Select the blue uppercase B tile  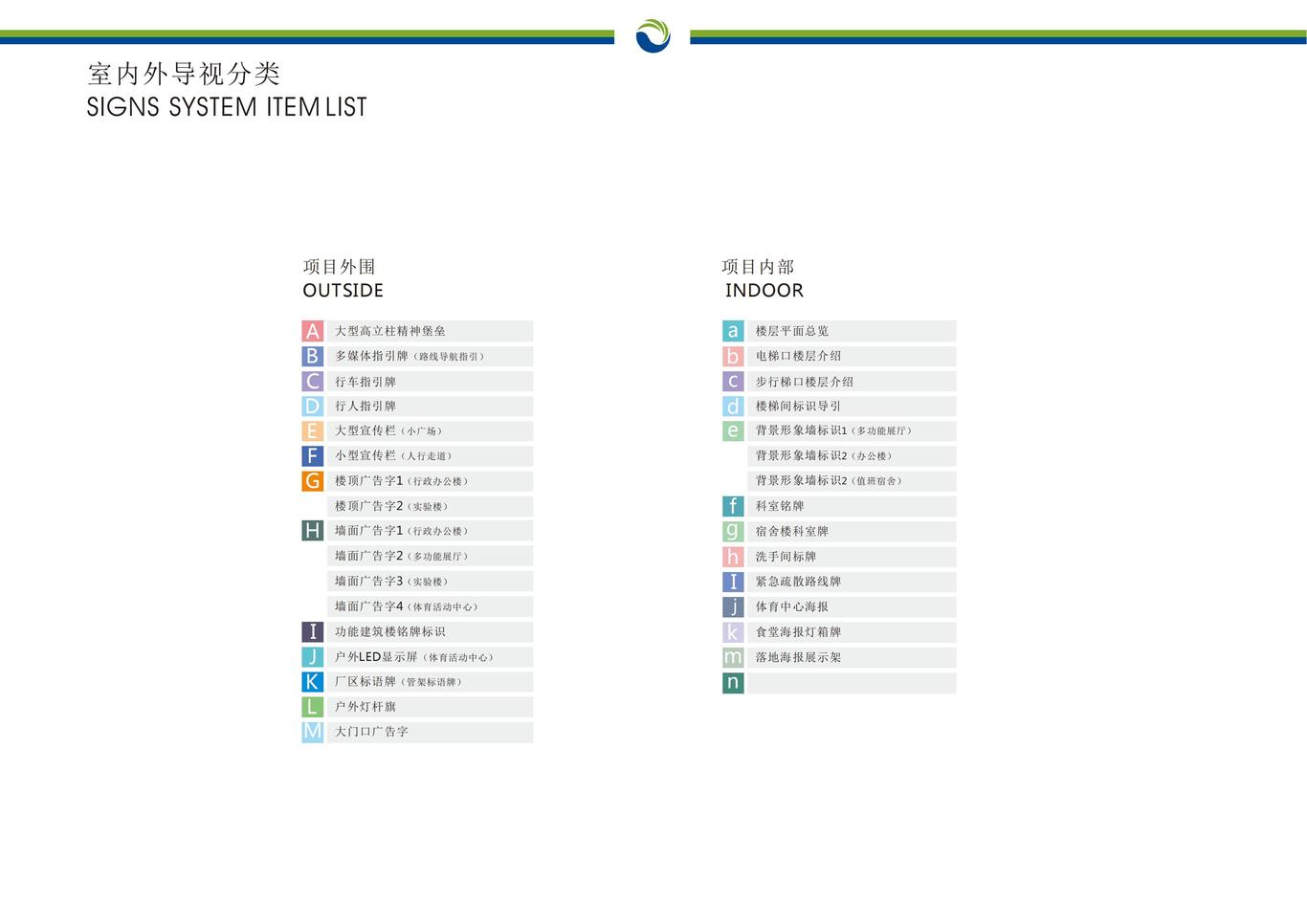[312, 356]
